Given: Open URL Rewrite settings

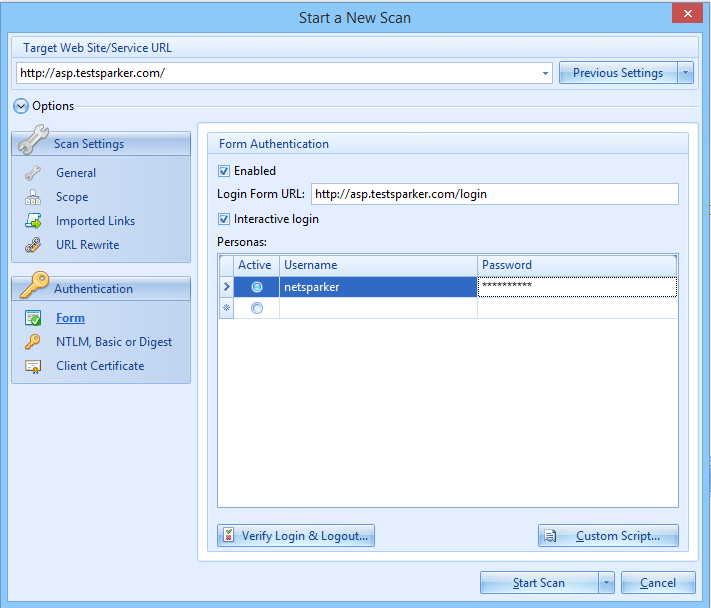Looking at the screenshot, I should coord(88,245).
